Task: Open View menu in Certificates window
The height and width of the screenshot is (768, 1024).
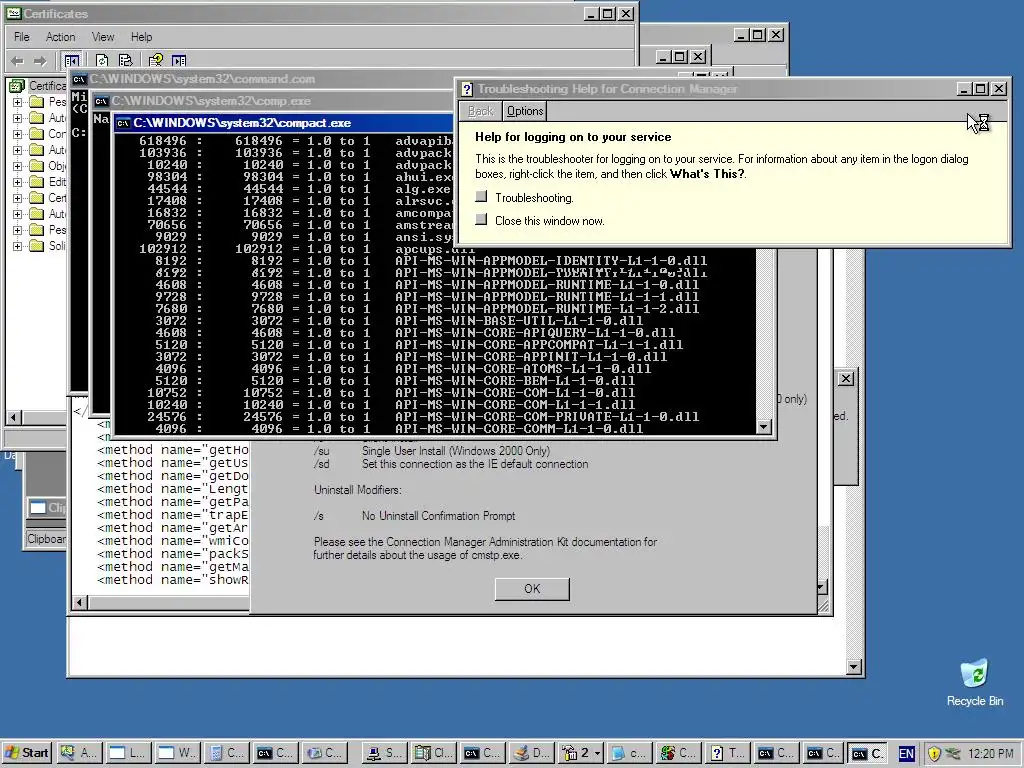Action: coord(103,37)
